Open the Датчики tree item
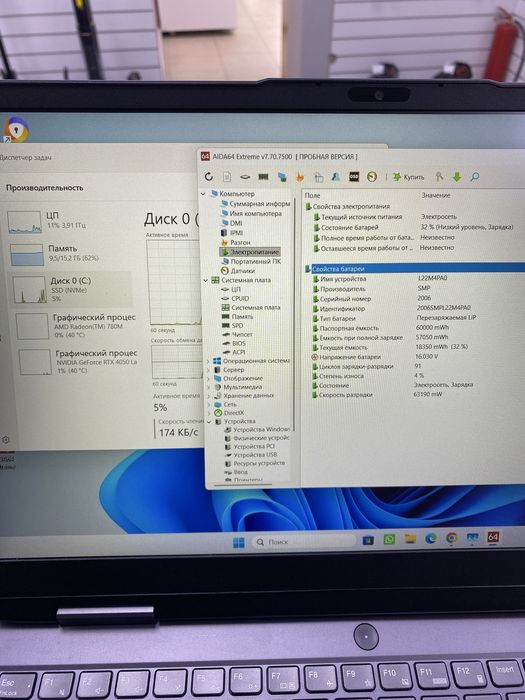The image size is (525, 700). 238,271
